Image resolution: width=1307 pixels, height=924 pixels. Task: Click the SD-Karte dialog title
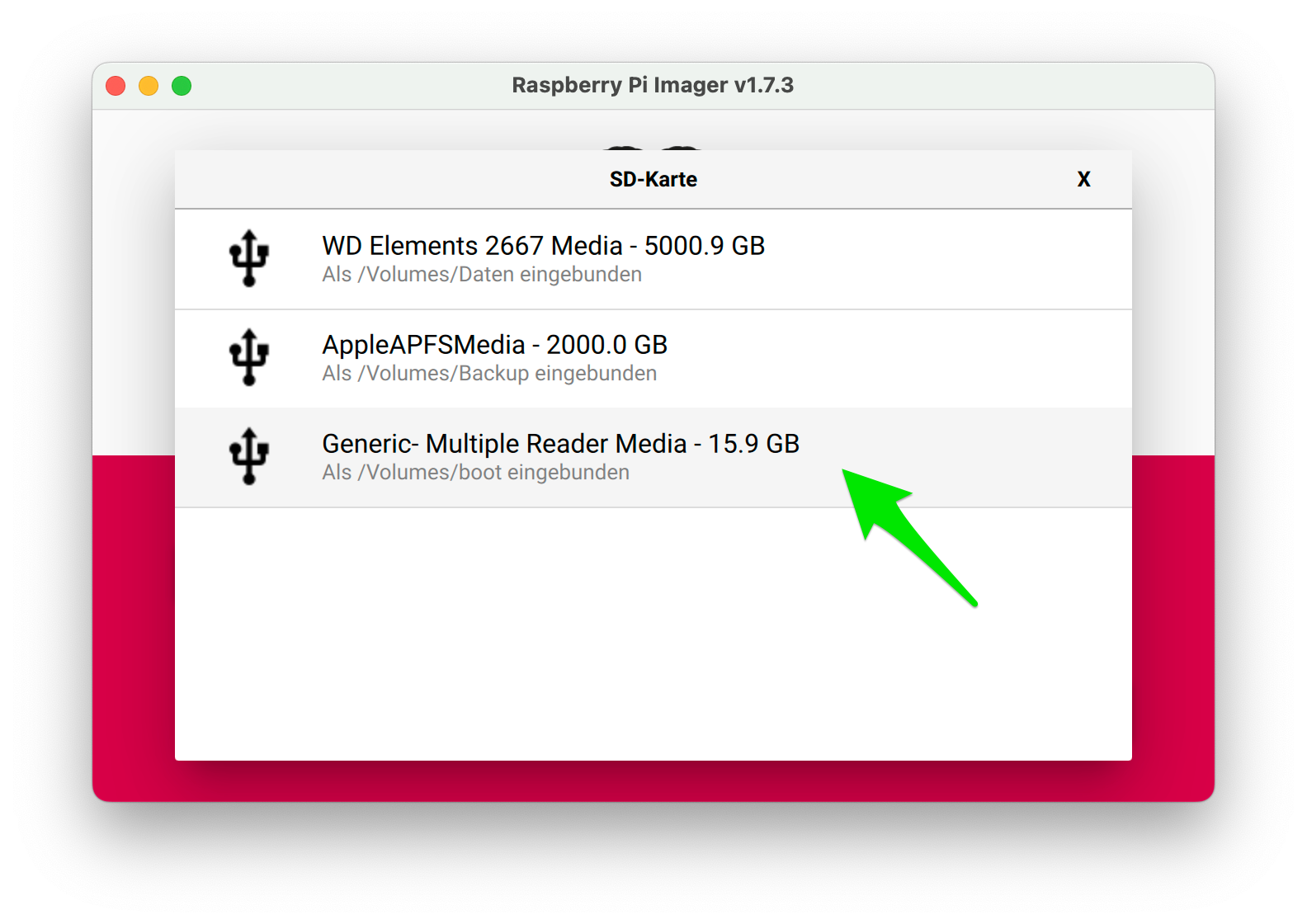coord(653,179)
